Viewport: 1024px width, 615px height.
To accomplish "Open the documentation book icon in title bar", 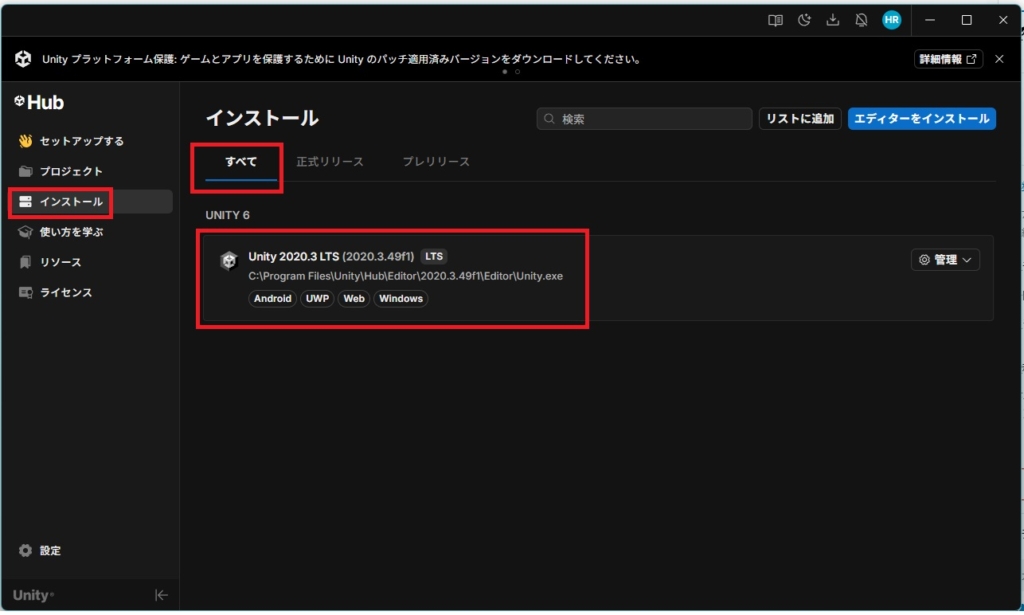I will click(775, 20).
